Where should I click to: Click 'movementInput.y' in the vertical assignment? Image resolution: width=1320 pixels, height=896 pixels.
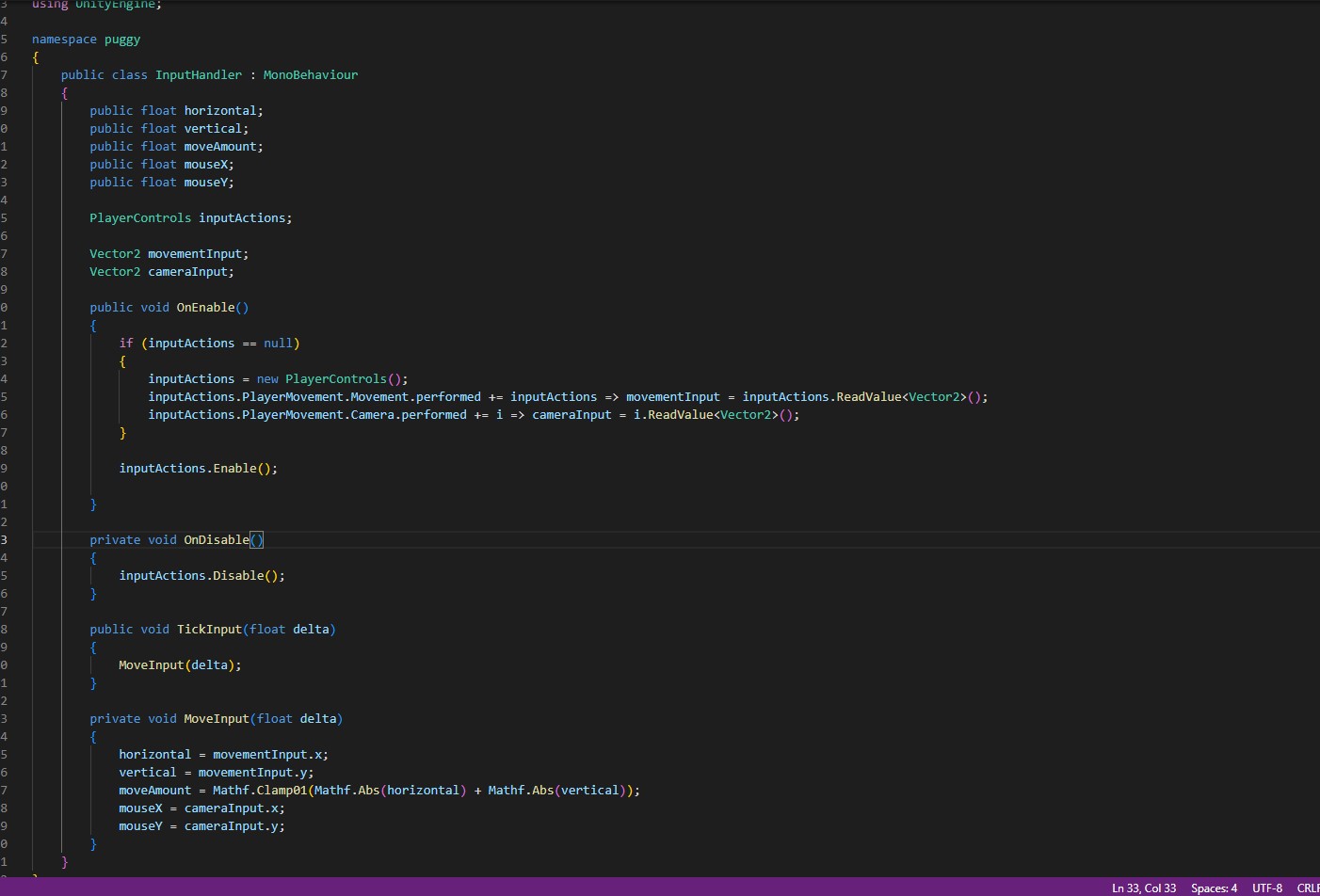coord(253,773)
